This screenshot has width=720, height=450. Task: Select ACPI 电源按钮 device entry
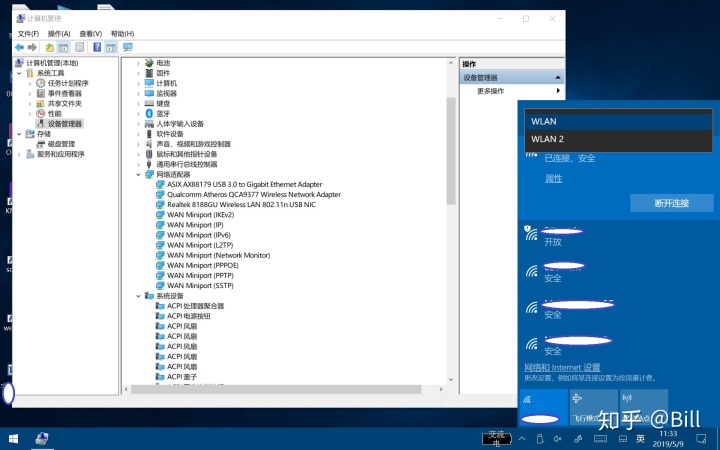[x=189, y=316]
